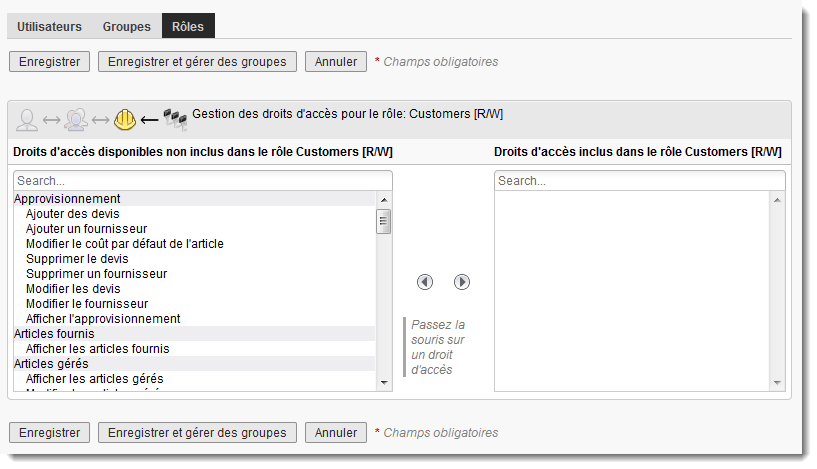Click the user silhouette icon in header

coord(27,120)
